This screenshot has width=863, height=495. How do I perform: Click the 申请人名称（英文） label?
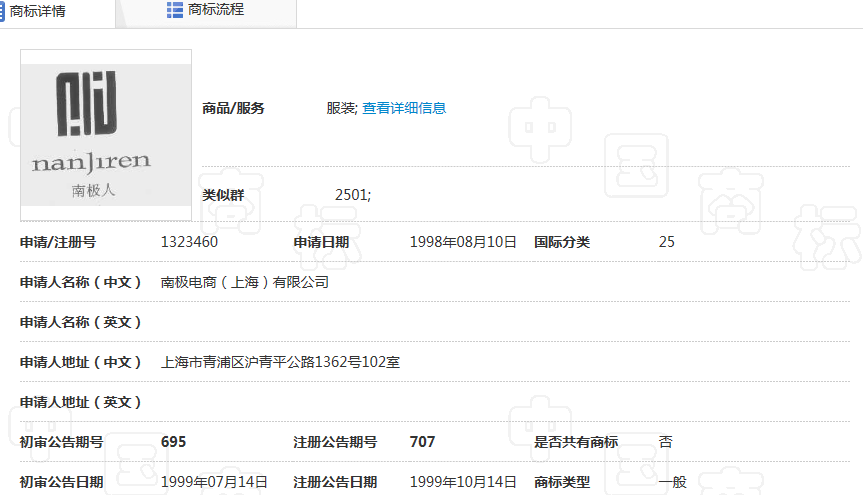click(x=80, y=322)
